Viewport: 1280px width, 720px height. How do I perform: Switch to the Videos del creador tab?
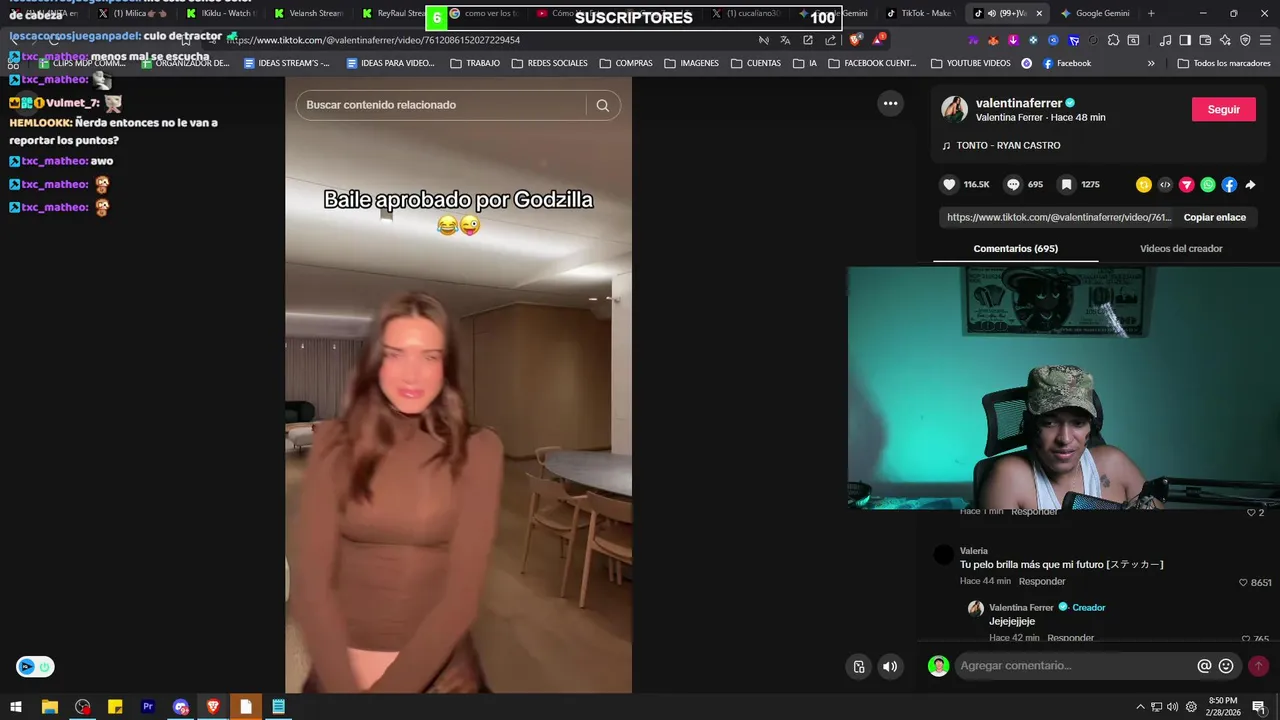point(1181,249)
